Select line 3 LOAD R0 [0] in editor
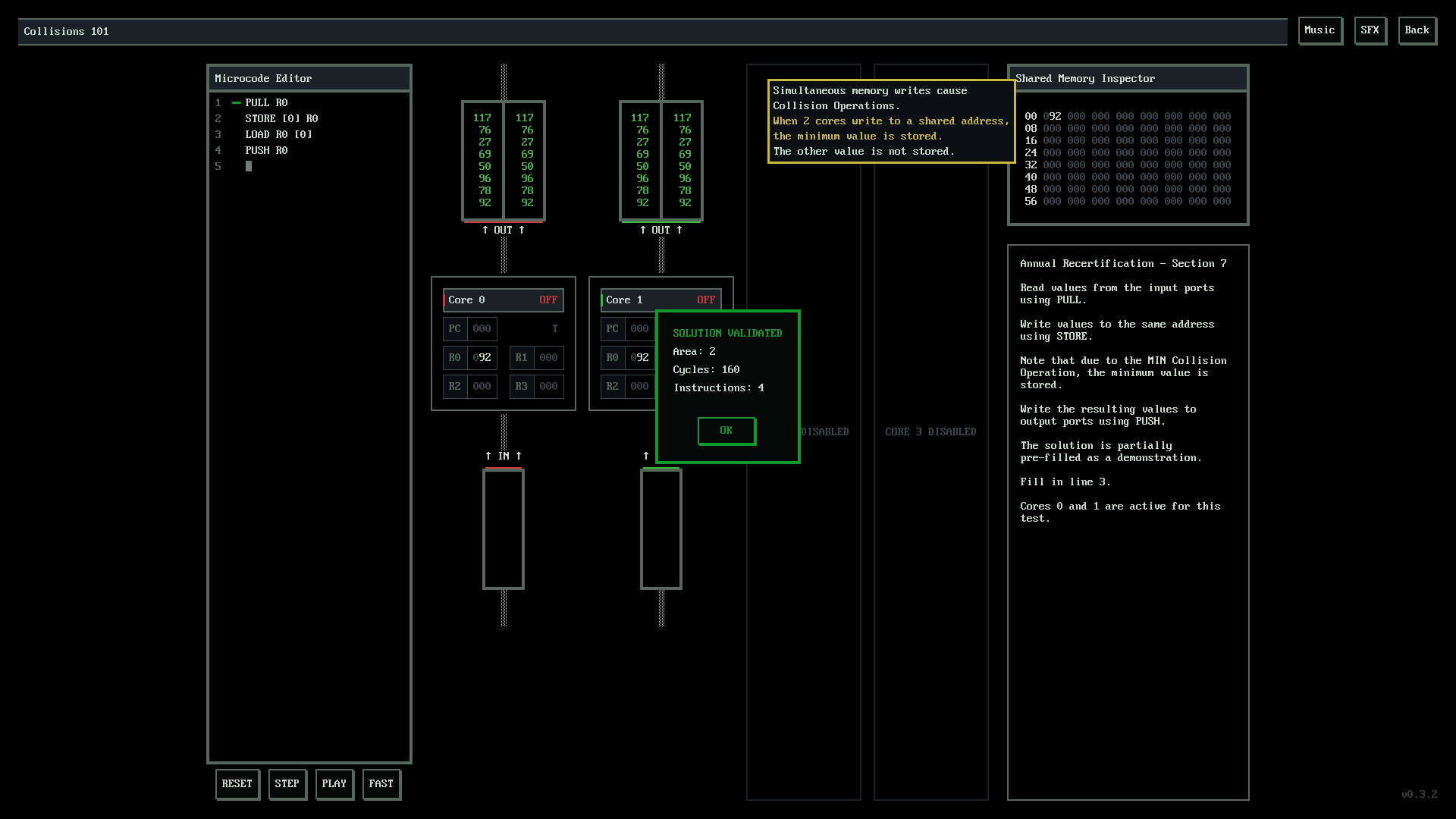This screenshot has height=819, width=1456. (x=278, y=134)
